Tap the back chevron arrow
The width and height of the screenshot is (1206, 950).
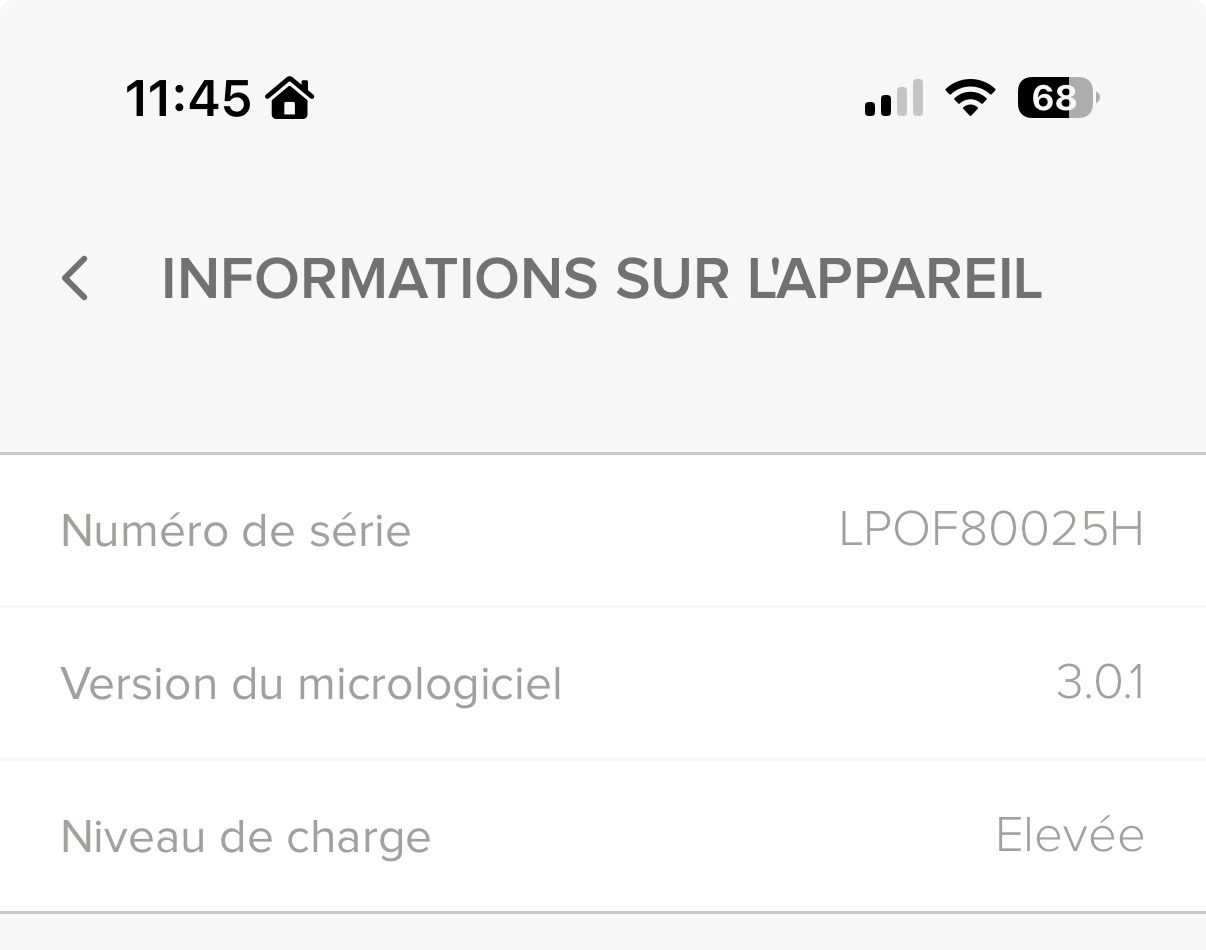(x=75, y=278)
